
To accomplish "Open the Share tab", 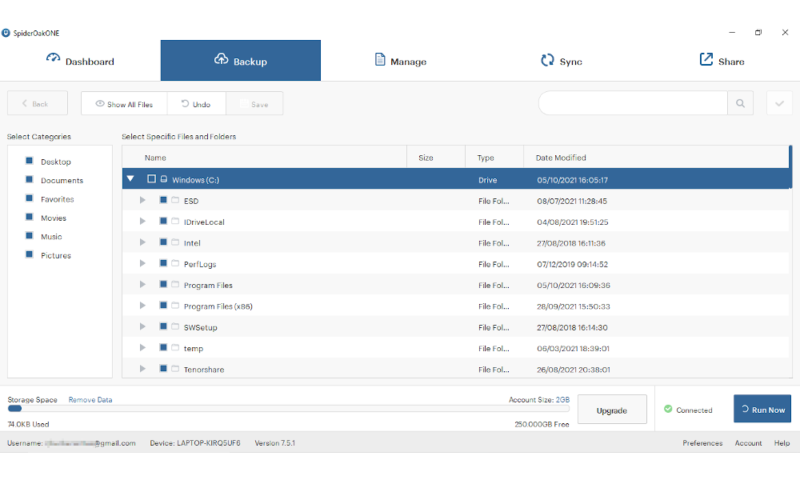I will (x=721, y=61).
